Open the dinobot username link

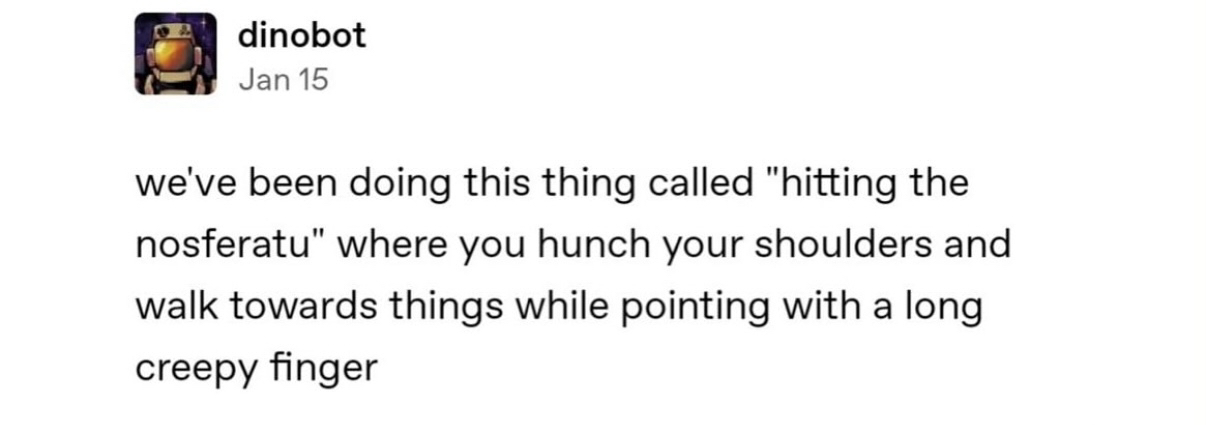pos(302,36)
